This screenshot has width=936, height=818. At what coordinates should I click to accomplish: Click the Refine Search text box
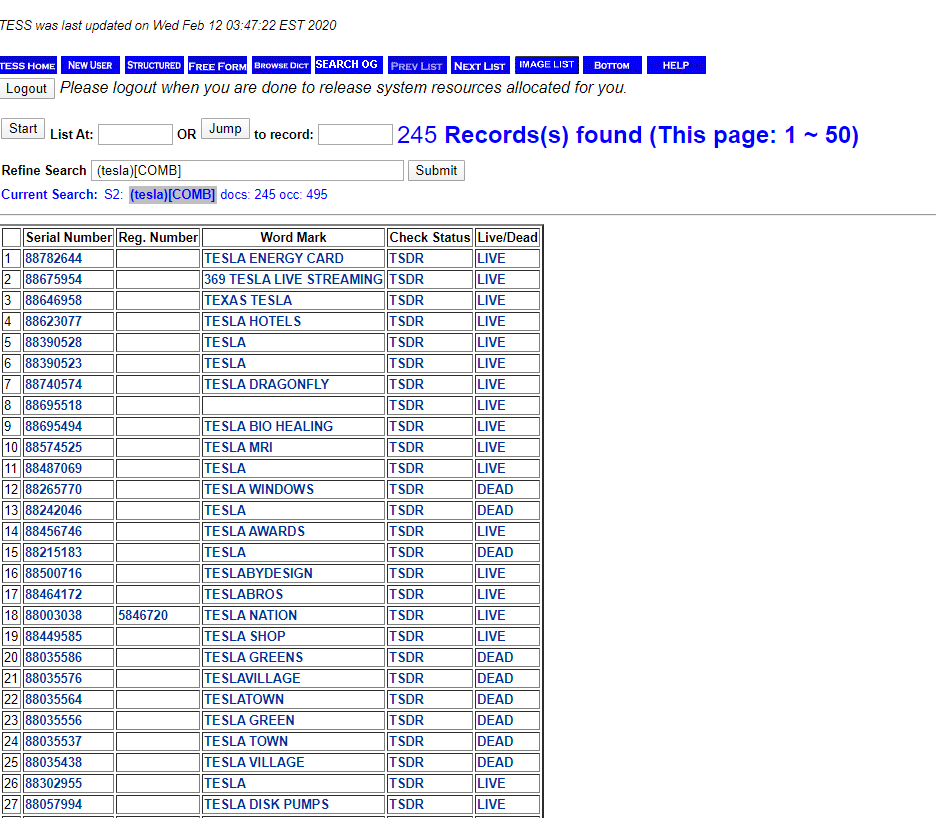[x=247, y=170]
